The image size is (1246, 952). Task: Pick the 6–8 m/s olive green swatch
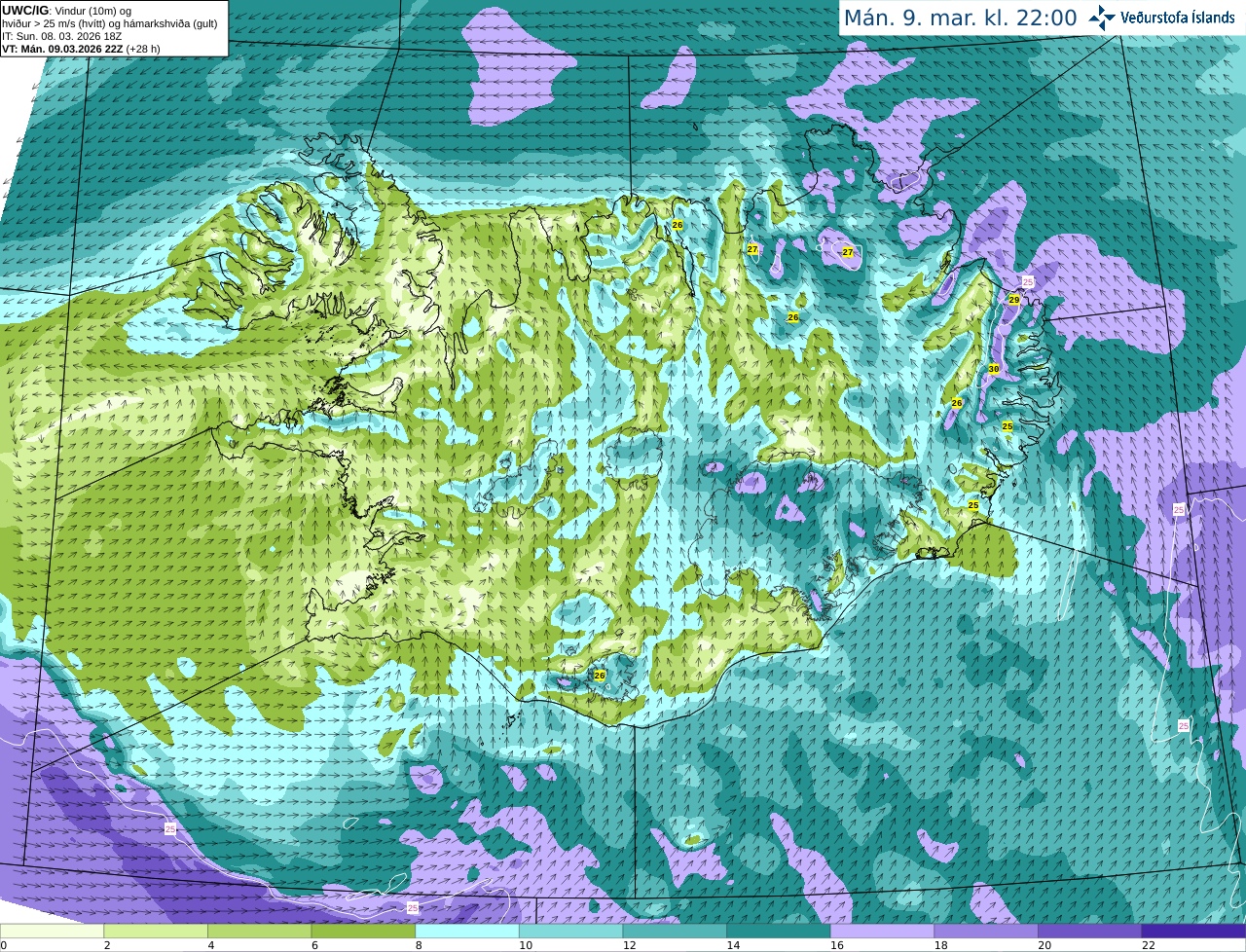point(363,931)
